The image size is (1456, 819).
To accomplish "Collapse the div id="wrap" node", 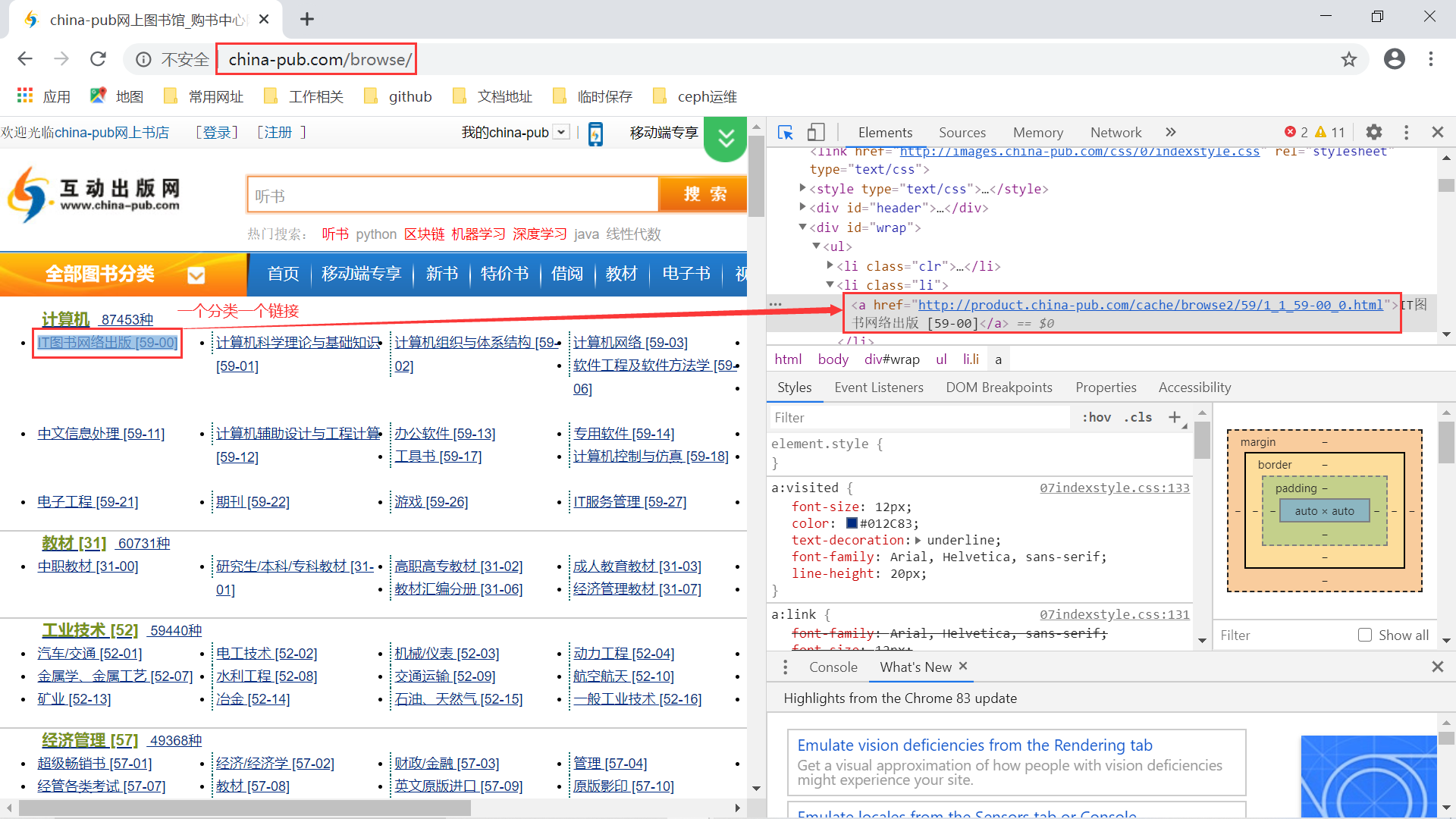I will (802, 227).
